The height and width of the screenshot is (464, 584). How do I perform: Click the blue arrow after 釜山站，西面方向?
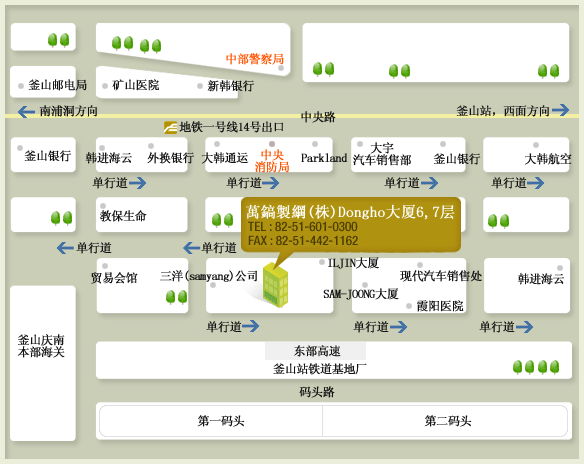(561, 110)
